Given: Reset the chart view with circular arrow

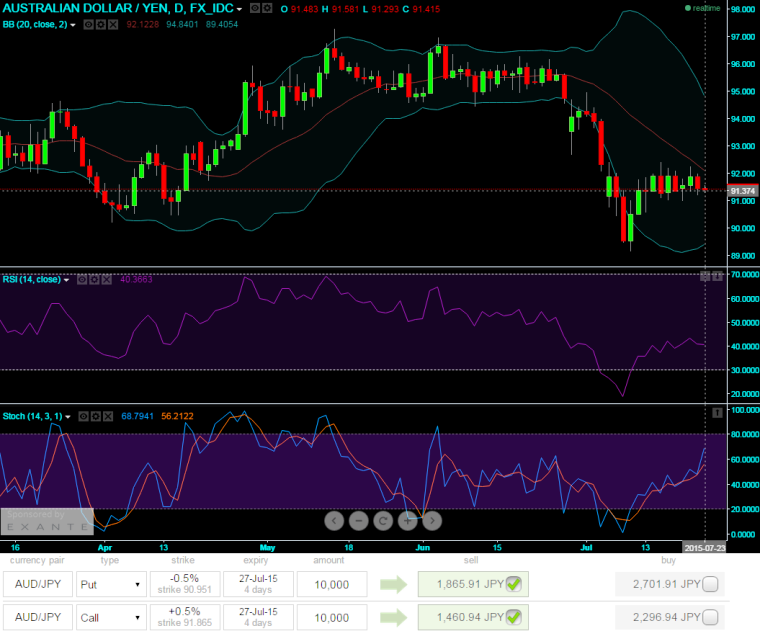Looking at the screenshot, I should click(382, 520).
